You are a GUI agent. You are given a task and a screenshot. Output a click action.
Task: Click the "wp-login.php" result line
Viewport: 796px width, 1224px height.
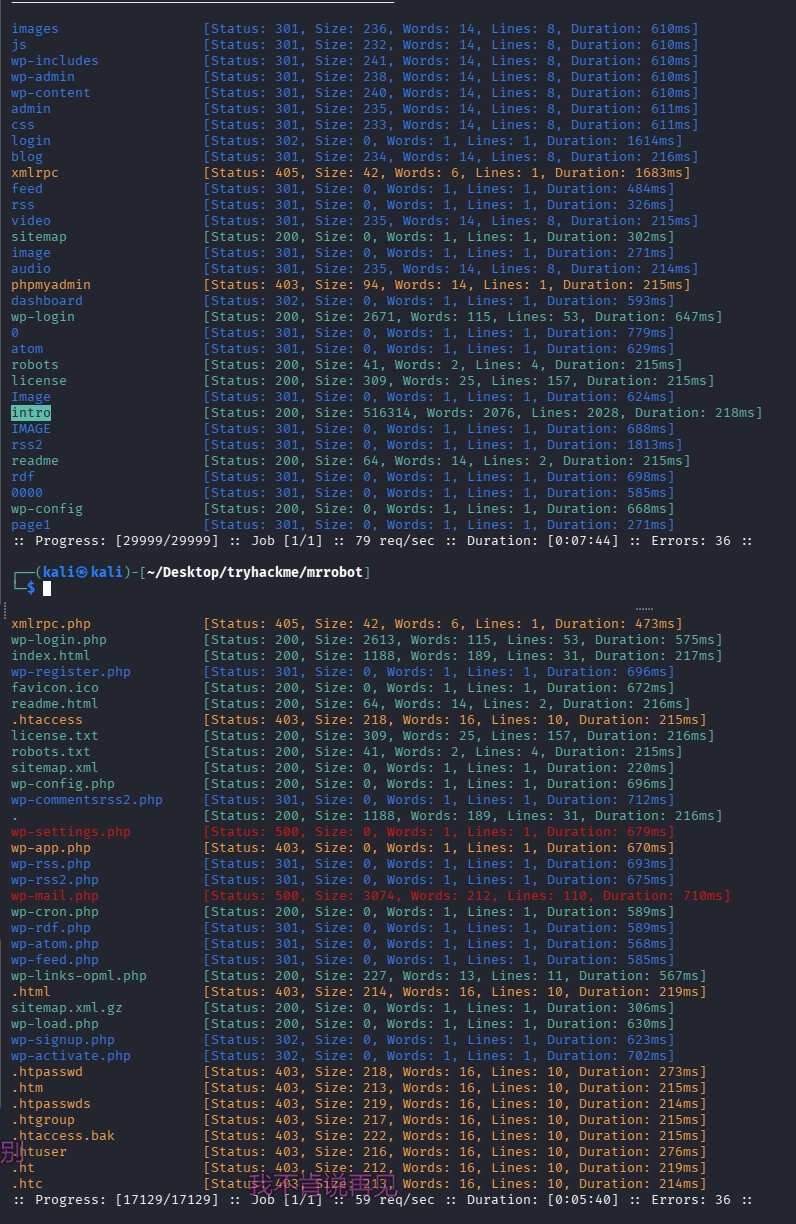[59, 640]
